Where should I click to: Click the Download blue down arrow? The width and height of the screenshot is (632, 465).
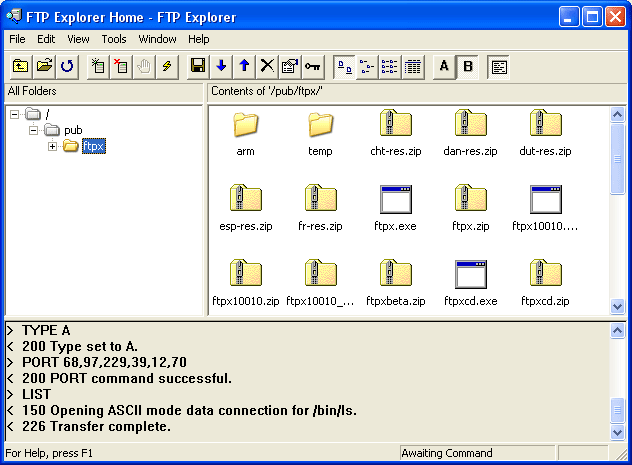click(221, 66)
